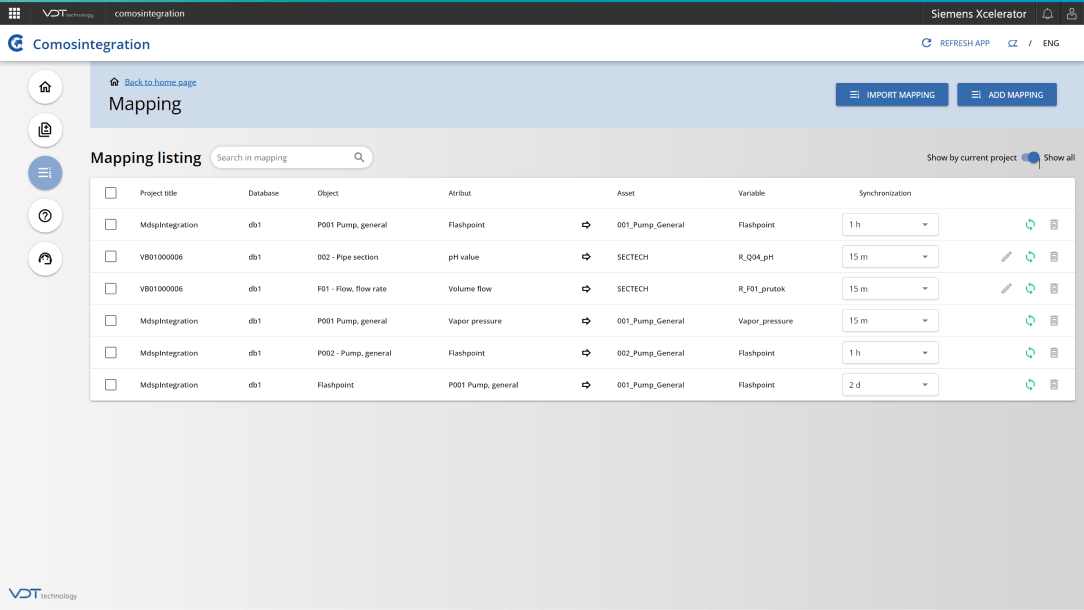Open the help question mark icon

(45, 216)
